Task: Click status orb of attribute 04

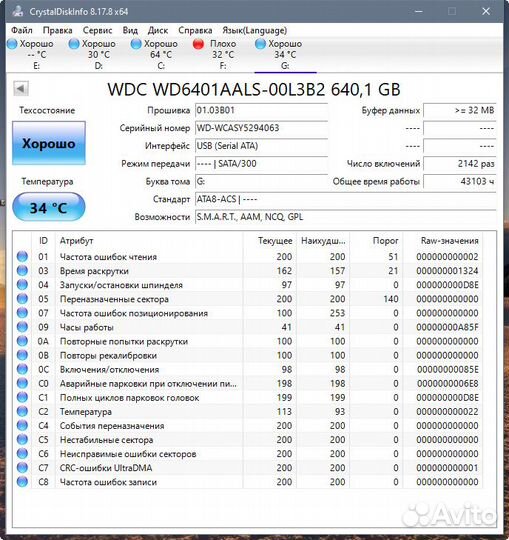Action: 22,285
